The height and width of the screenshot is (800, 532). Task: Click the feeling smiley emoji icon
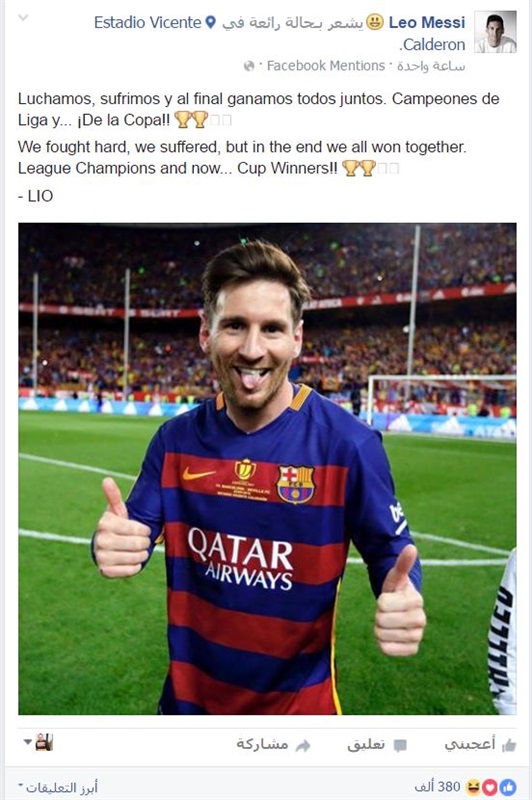375,22
